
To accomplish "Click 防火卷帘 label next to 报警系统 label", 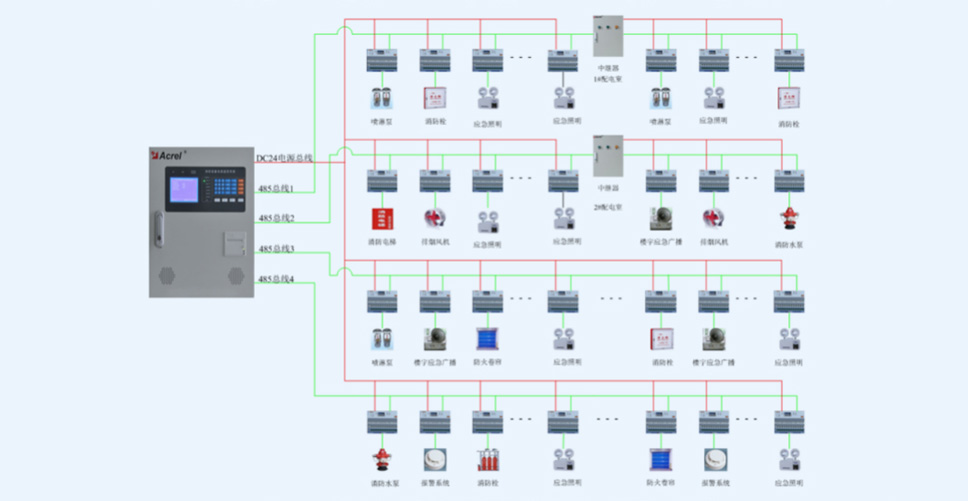I will click(661, 482).
